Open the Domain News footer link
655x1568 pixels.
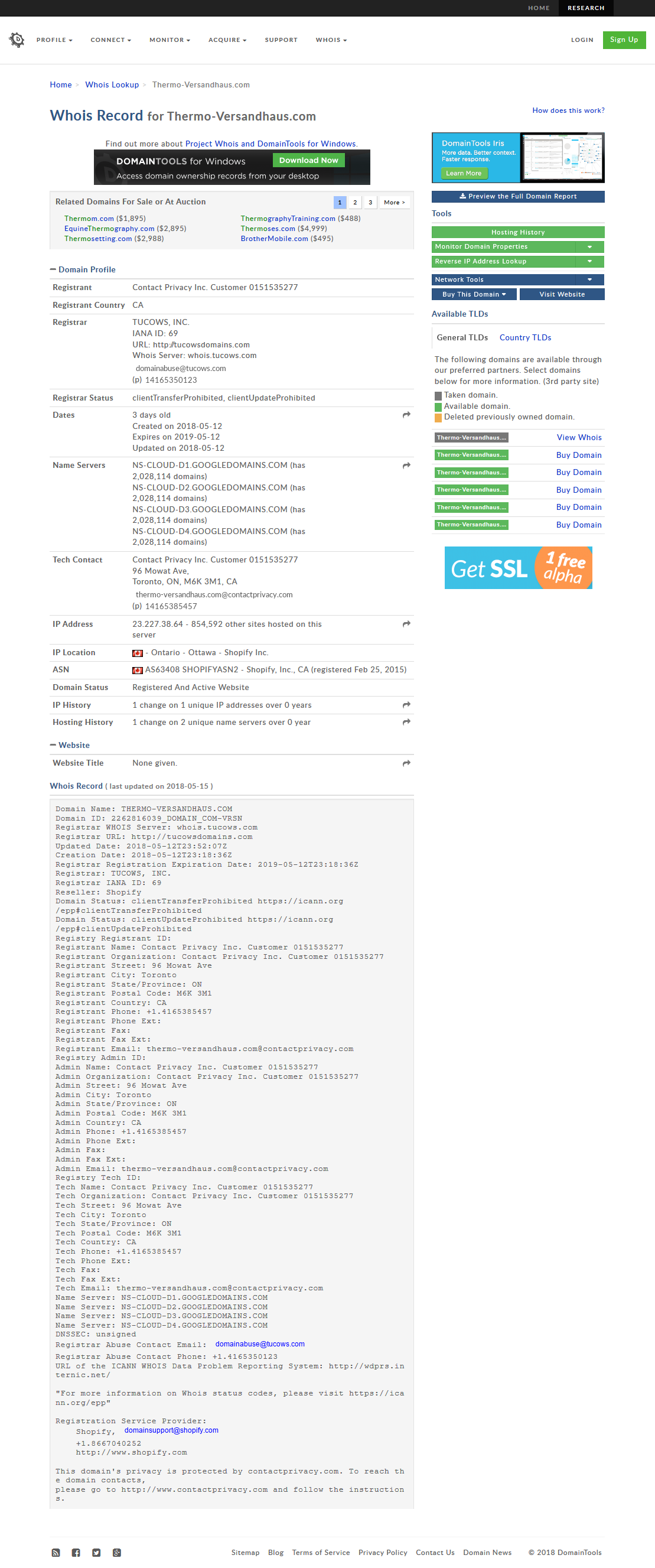(x=487, y=1553)
